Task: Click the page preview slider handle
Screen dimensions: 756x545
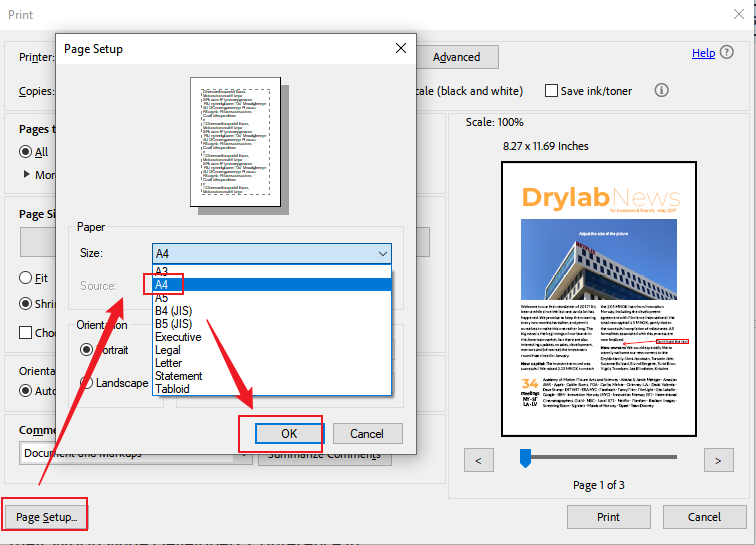Action: (526, 458)
